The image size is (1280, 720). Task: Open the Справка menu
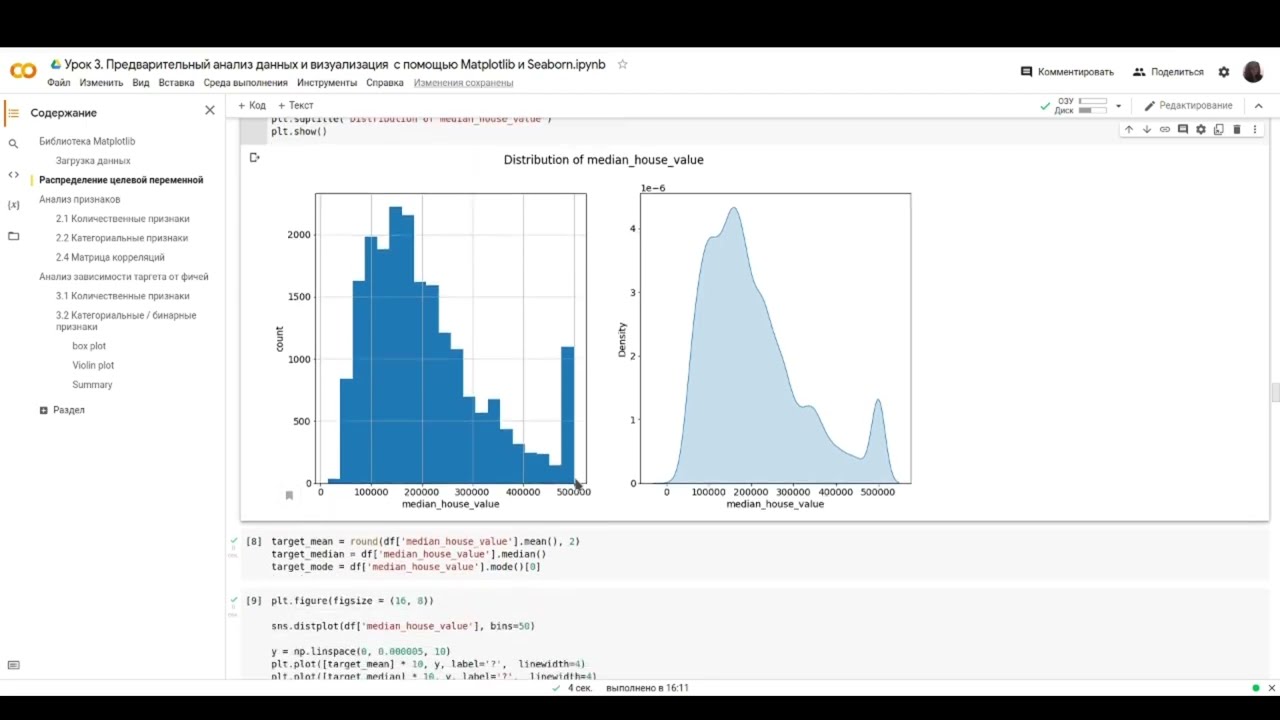click(385, 83)
